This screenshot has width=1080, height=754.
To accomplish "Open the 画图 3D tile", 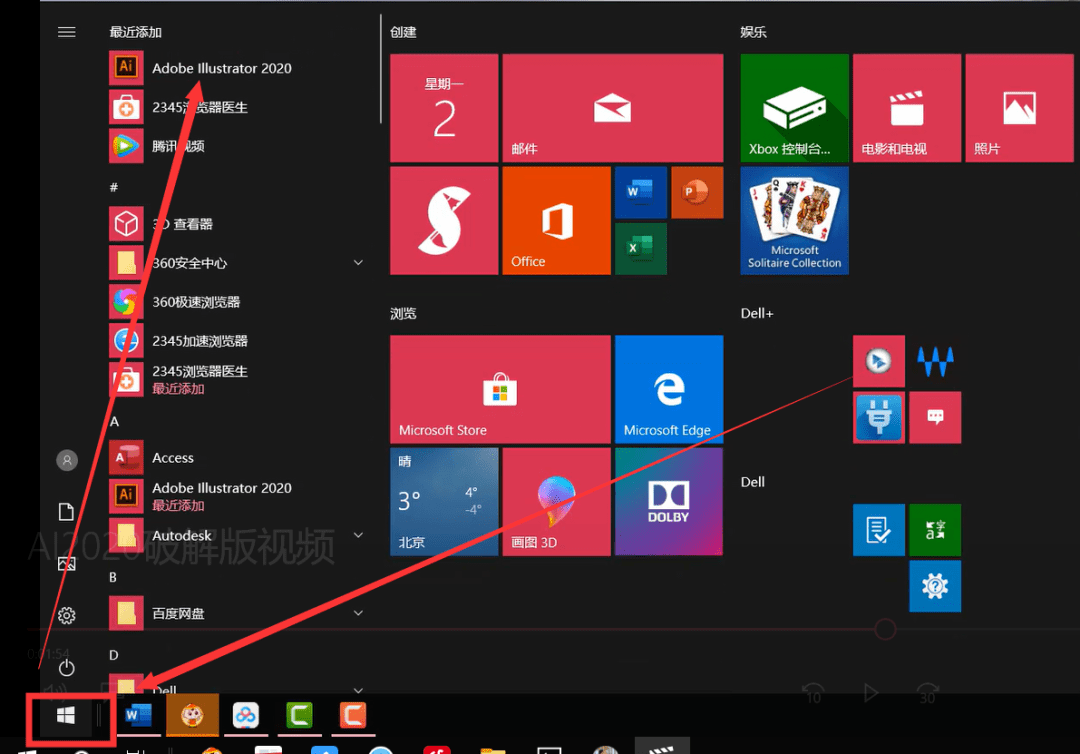I will pyautogui.click(x=557, y=501).
